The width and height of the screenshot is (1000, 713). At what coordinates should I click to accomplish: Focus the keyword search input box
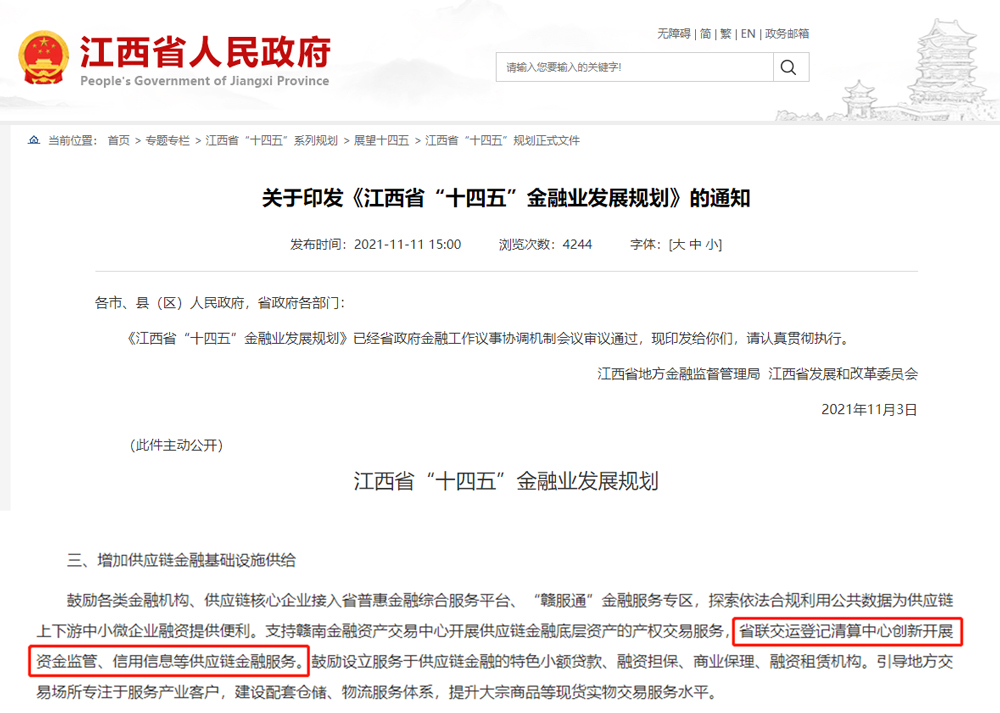pos(634,68)
